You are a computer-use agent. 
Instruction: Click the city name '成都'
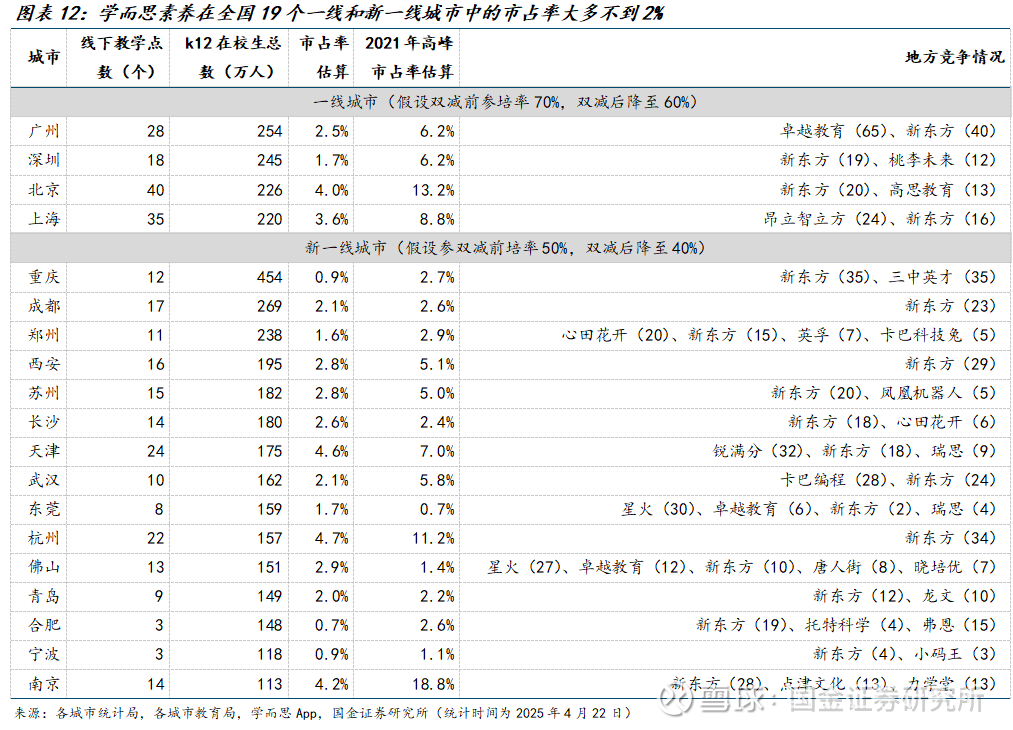click(44, 306)
